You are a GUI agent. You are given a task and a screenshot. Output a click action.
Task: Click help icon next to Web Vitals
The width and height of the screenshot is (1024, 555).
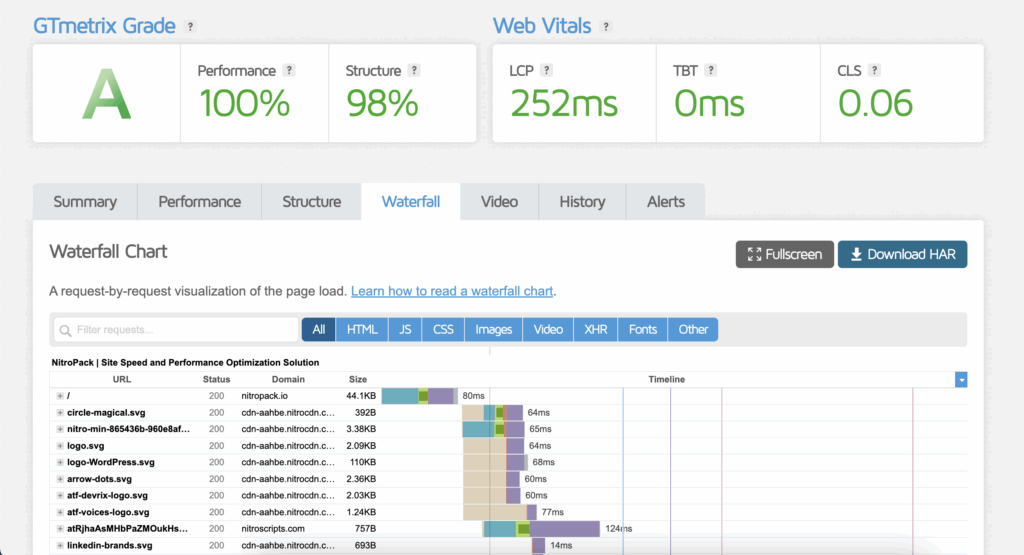pyautogui.click(x=606, y=27)
